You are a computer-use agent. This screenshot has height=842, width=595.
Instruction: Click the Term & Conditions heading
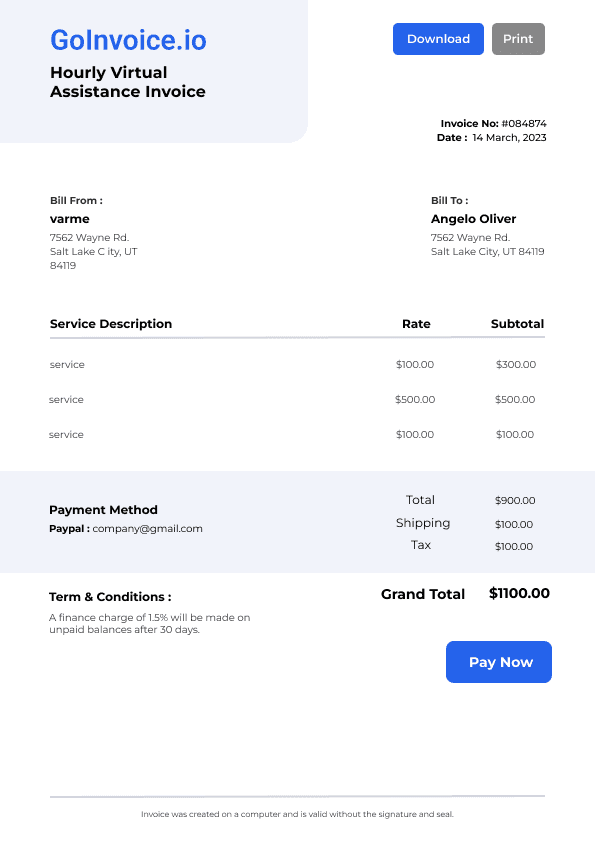click(x=110, y=597)
